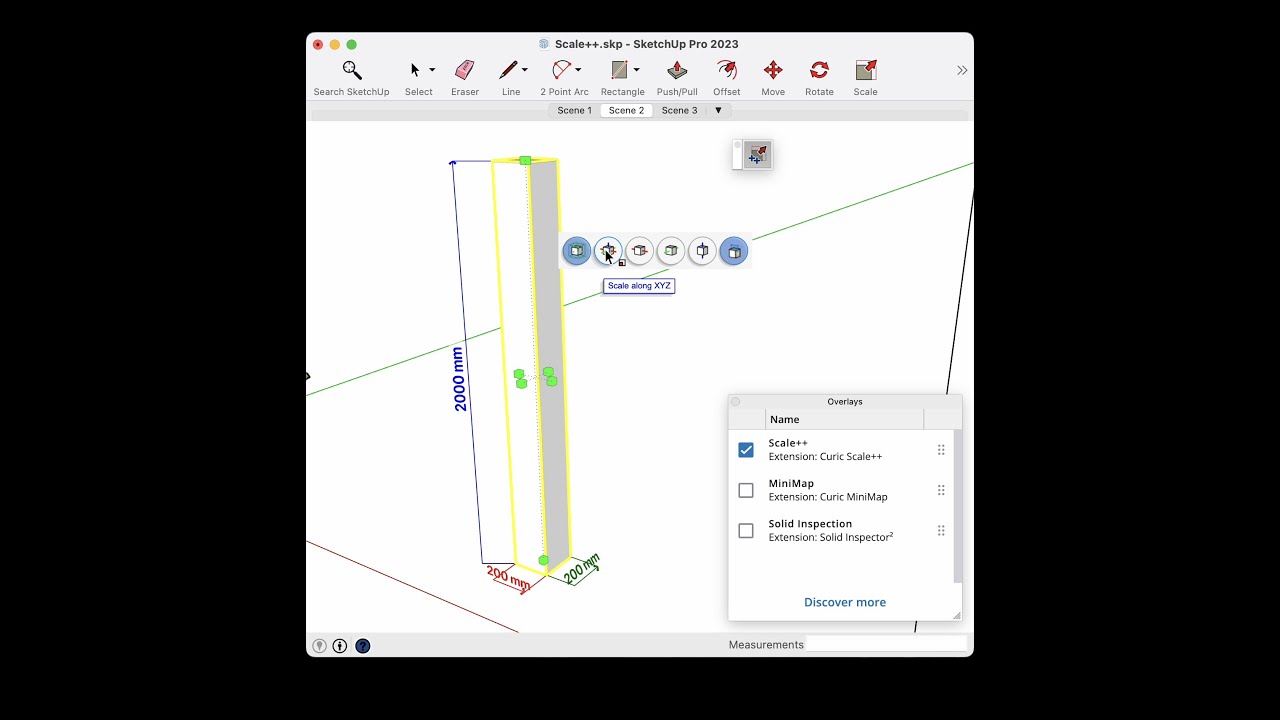Image resolution: width=1280 pixels, height=720 pixels.
Task: Open the Select tool dropdown arrow
Action: [x=432, y=70]
